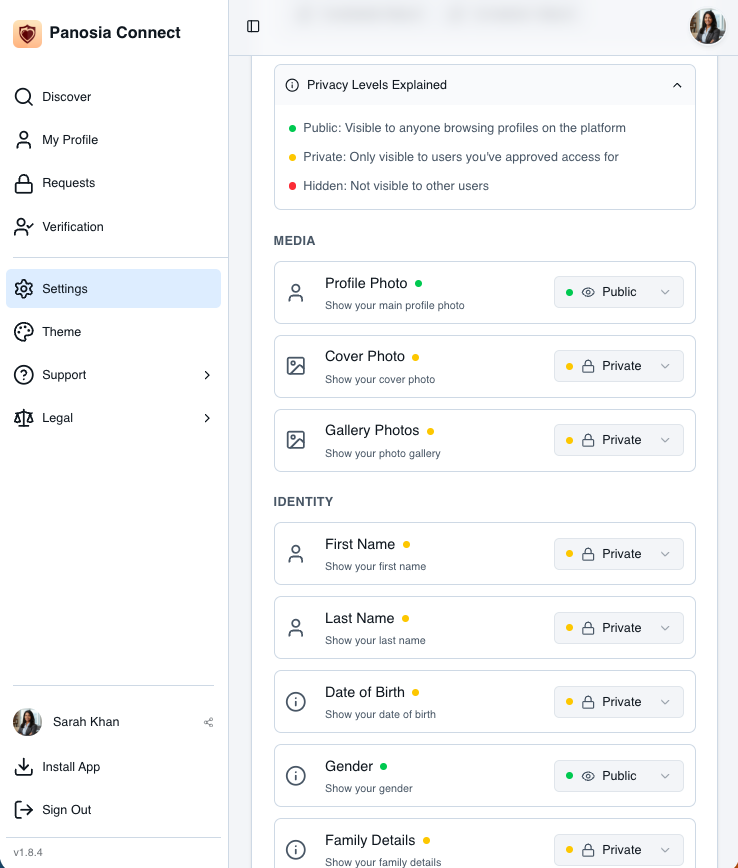Click the Panosia Connect shield logo

pos(27,34)
